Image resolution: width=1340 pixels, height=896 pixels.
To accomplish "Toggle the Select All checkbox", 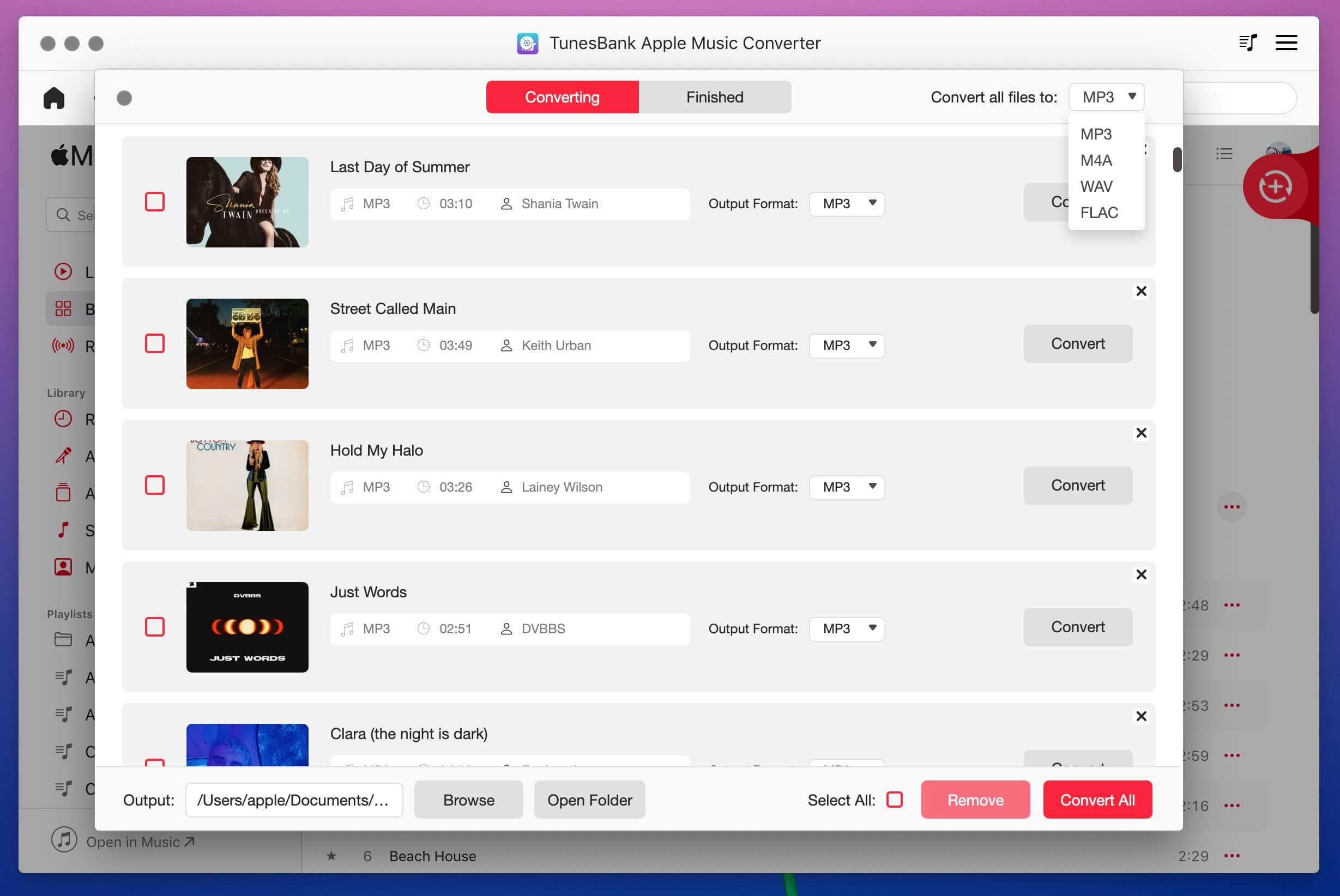I will (894, 799).
